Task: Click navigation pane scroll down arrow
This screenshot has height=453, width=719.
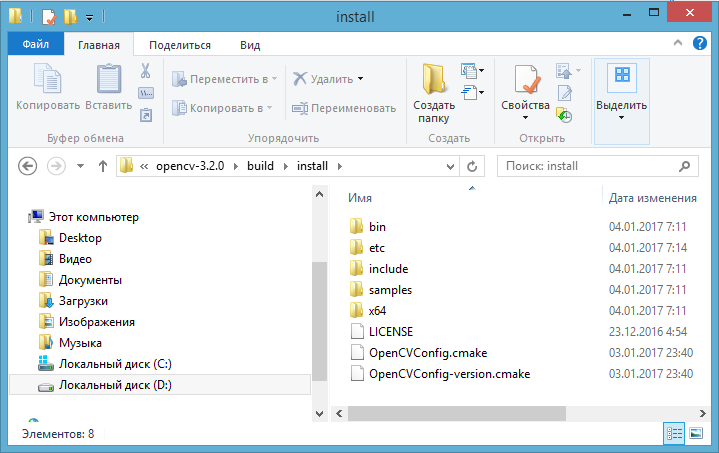Action: (x=320, y=414)
